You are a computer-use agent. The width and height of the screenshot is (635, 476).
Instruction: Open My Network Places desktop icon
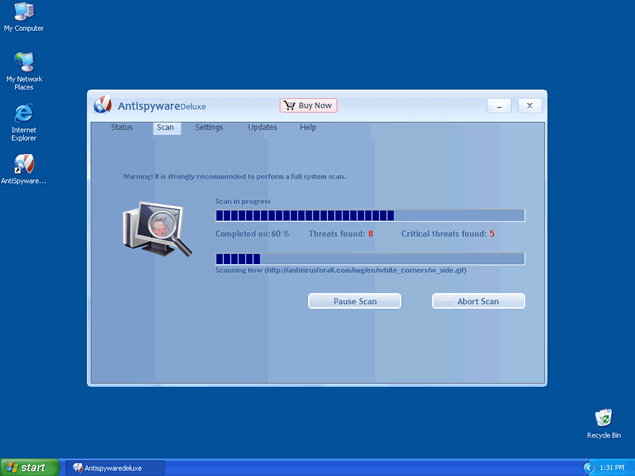(x=23, y=63)
